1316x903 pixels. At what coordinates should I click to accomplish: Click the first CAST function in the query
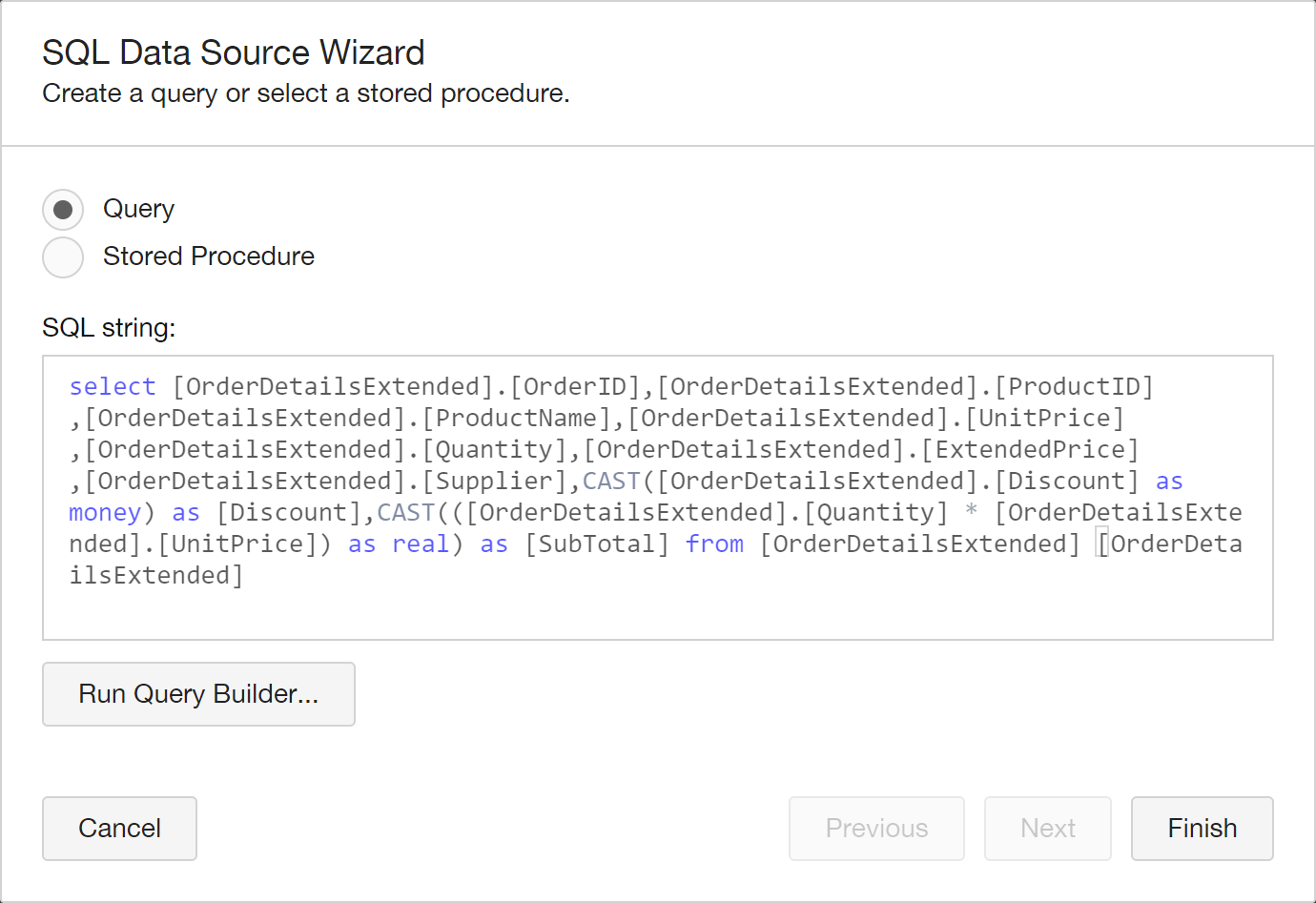click(611, 482)
